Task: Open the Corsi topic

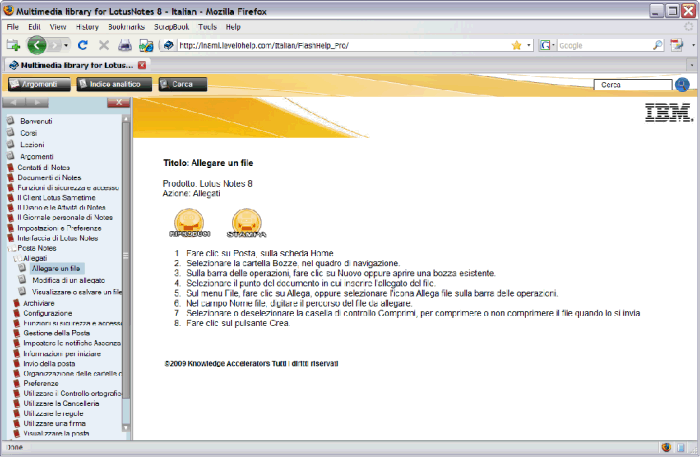Action: (29, 133)
